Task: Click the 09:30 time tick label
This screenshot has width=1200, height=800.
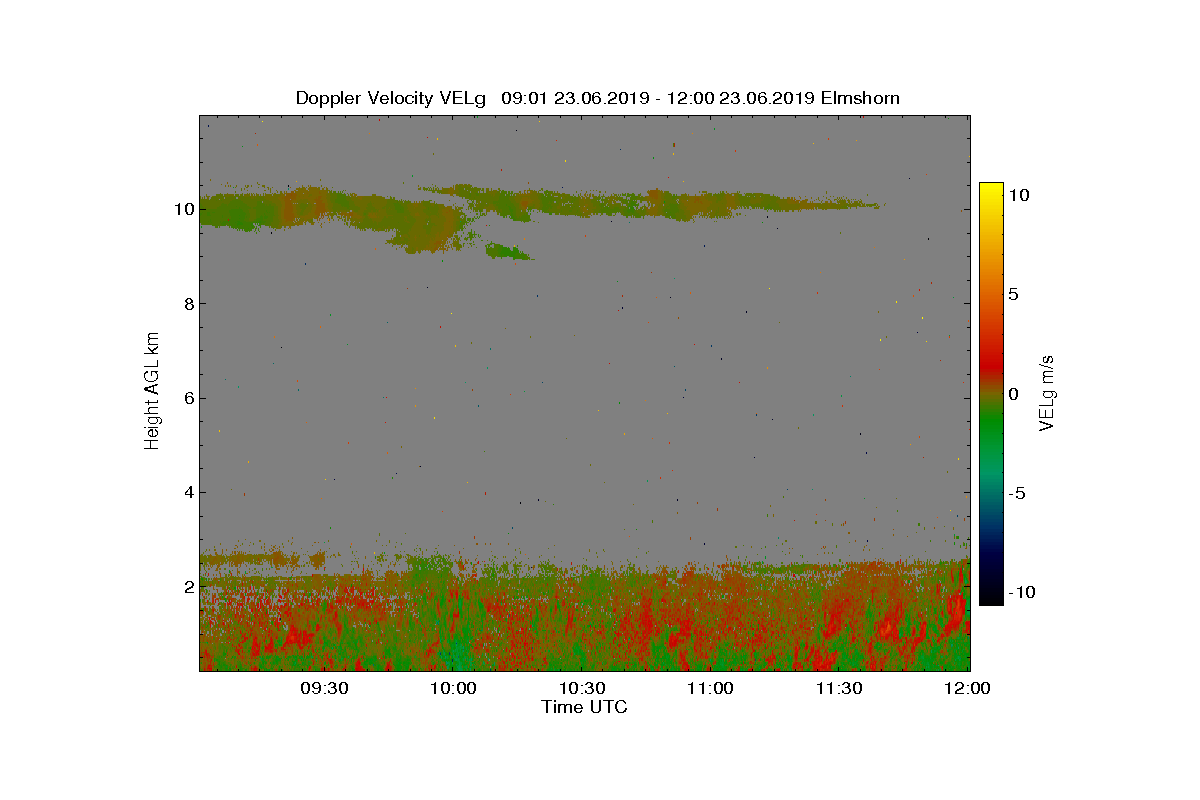Action: pyautogui.click(x=325, y=689)
